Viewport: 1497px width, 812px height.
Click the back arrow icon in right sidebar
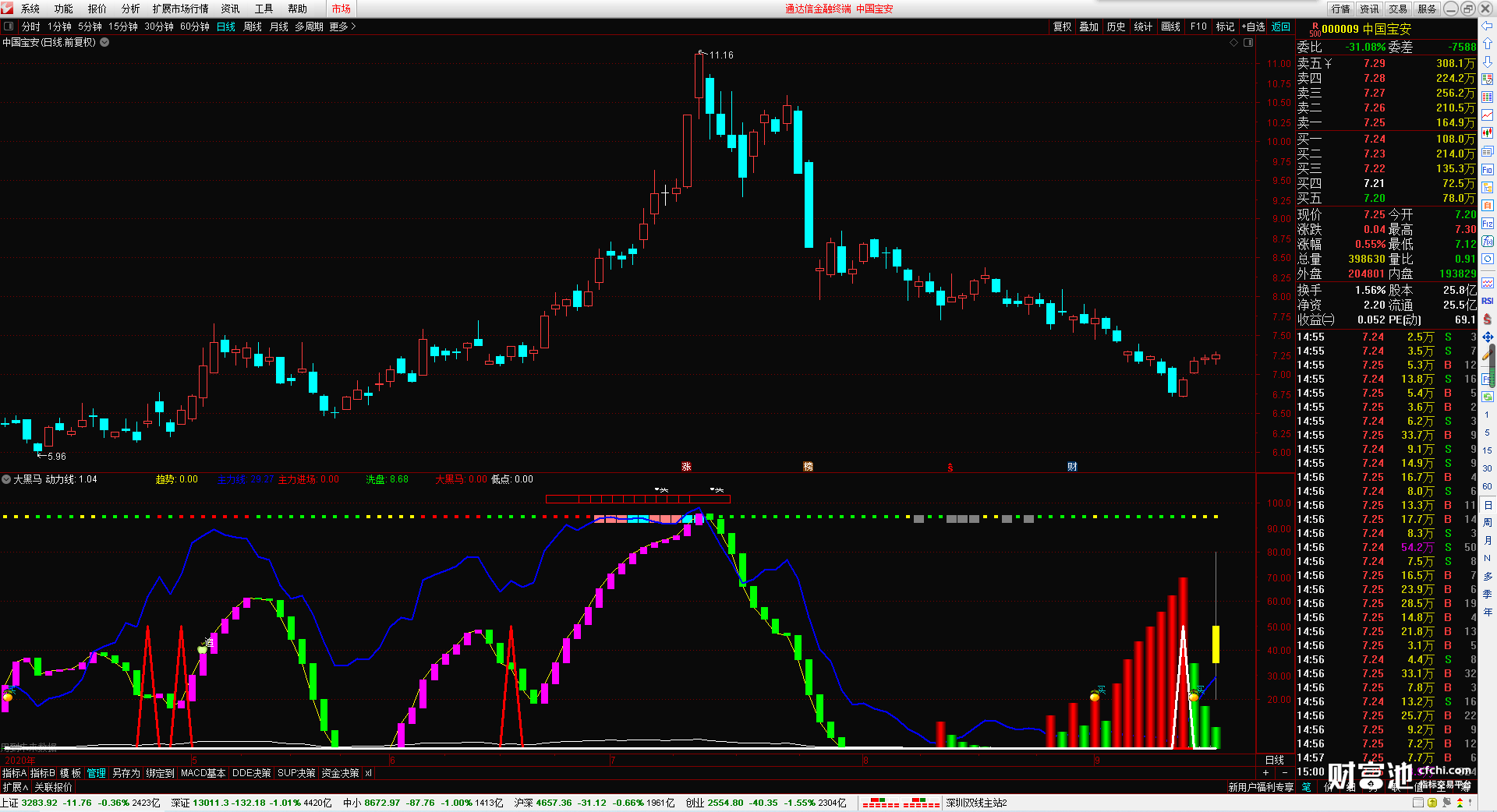click(1488, 26)
